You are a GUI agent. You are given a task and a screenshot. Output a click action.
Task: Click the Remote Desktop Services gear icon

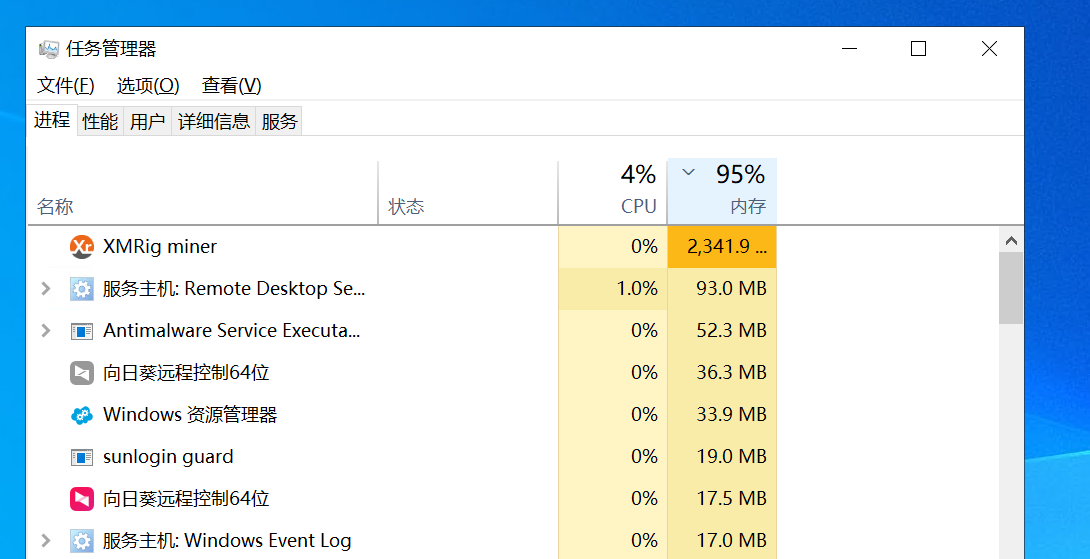coord(82,289)
